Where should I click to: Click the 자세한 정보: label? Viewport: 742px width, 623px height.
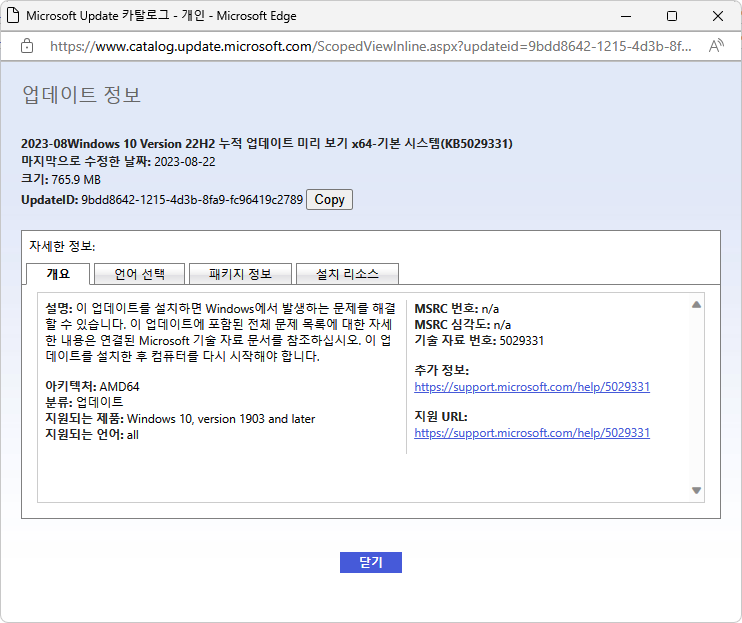click(62, 246)
